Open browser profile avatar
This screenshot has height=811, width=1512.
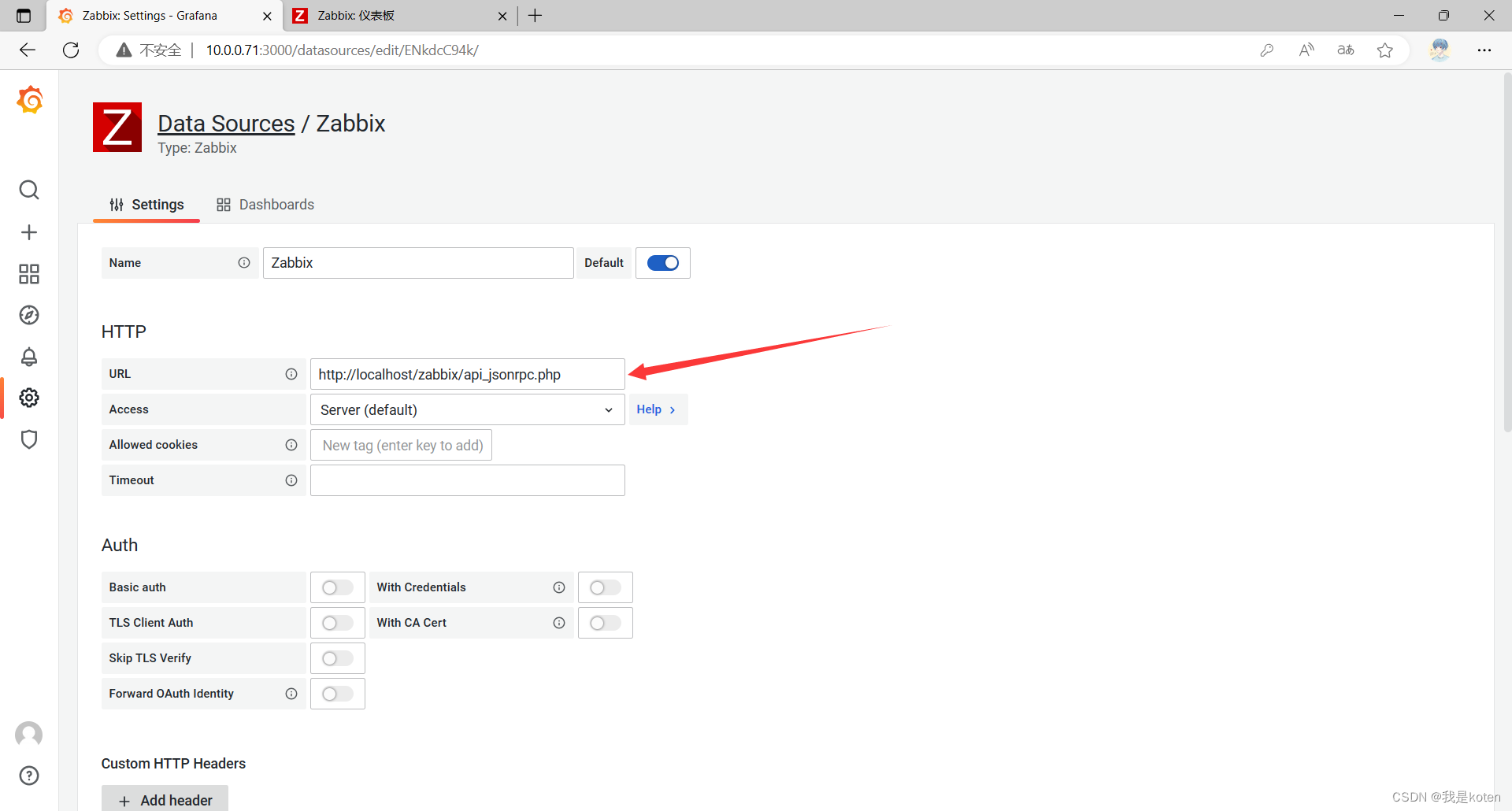(x=1440, y=50)
